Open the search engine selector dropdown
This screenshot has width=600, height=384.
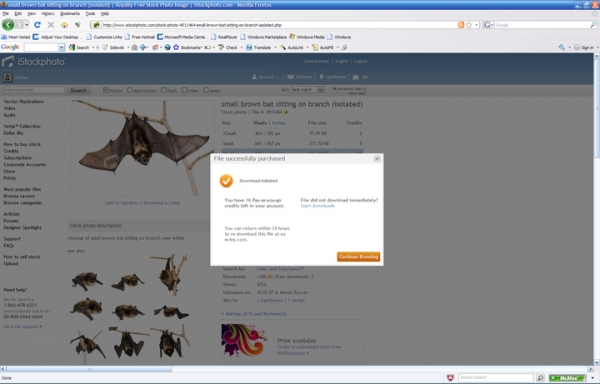click(x=488, y=25)
